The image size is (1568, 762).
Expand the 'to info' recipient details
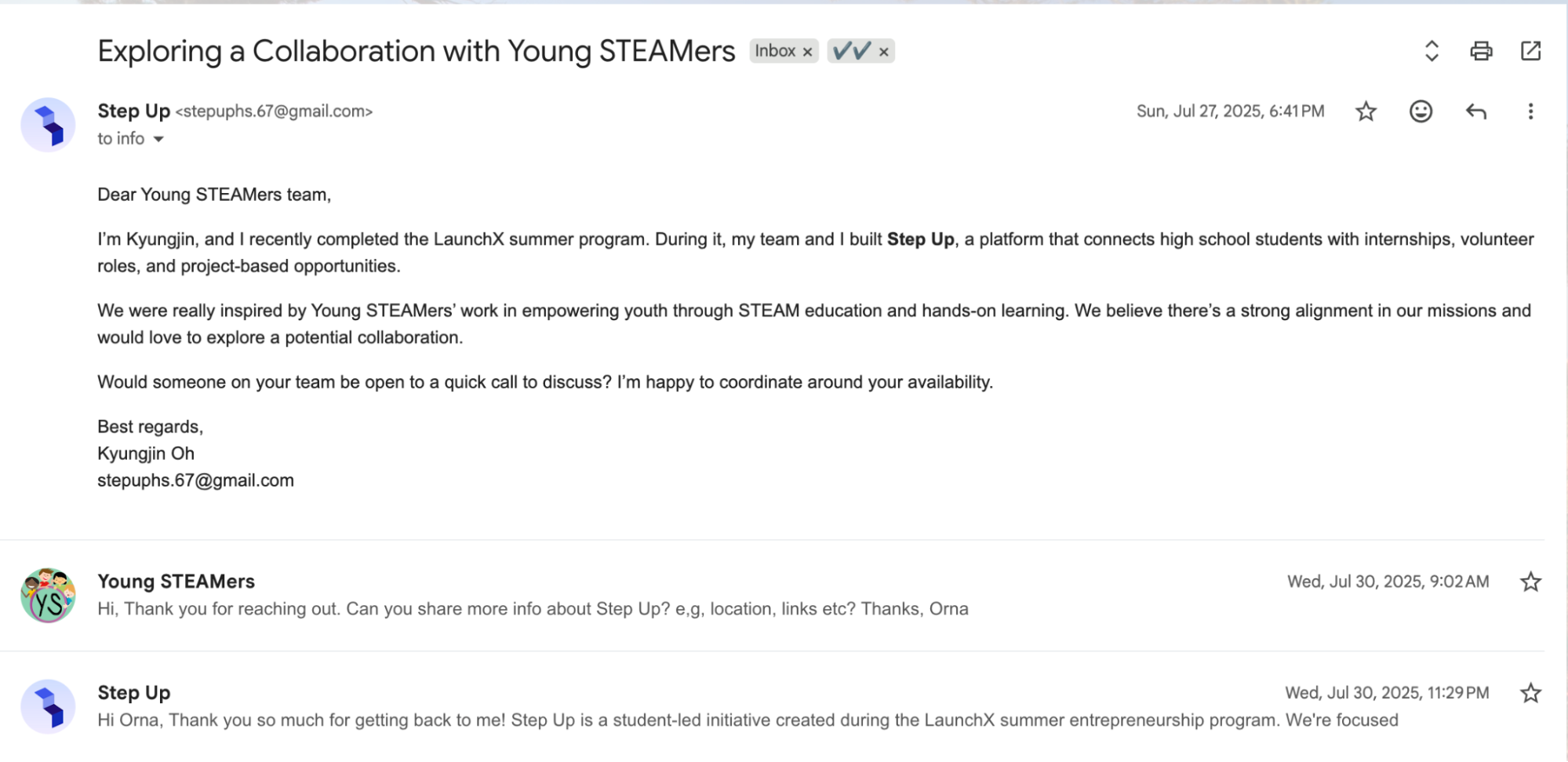(x=158, y=139)
